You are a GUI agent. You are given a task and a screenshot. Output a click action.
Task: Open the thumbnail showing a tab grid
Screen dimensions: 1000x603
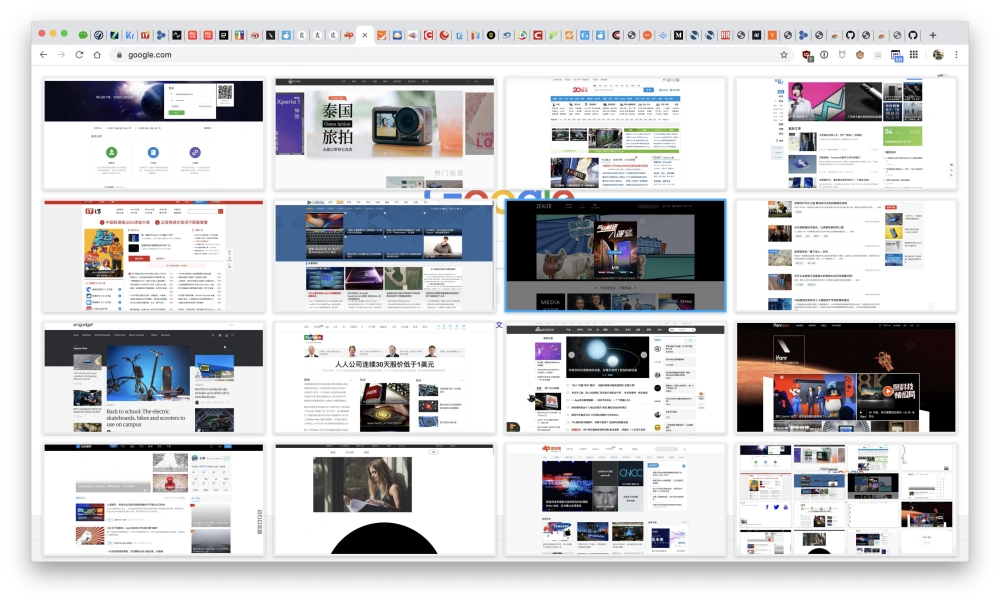(846, 499)
